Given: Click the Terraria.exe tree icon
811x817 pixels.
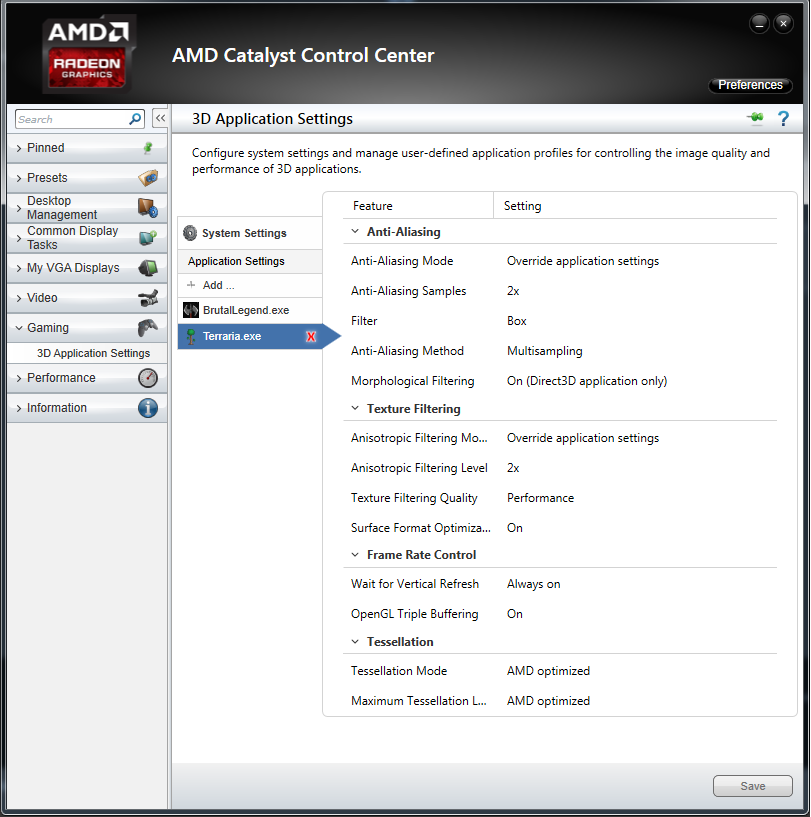Looking at the screenshot, I should coord(191,337).
